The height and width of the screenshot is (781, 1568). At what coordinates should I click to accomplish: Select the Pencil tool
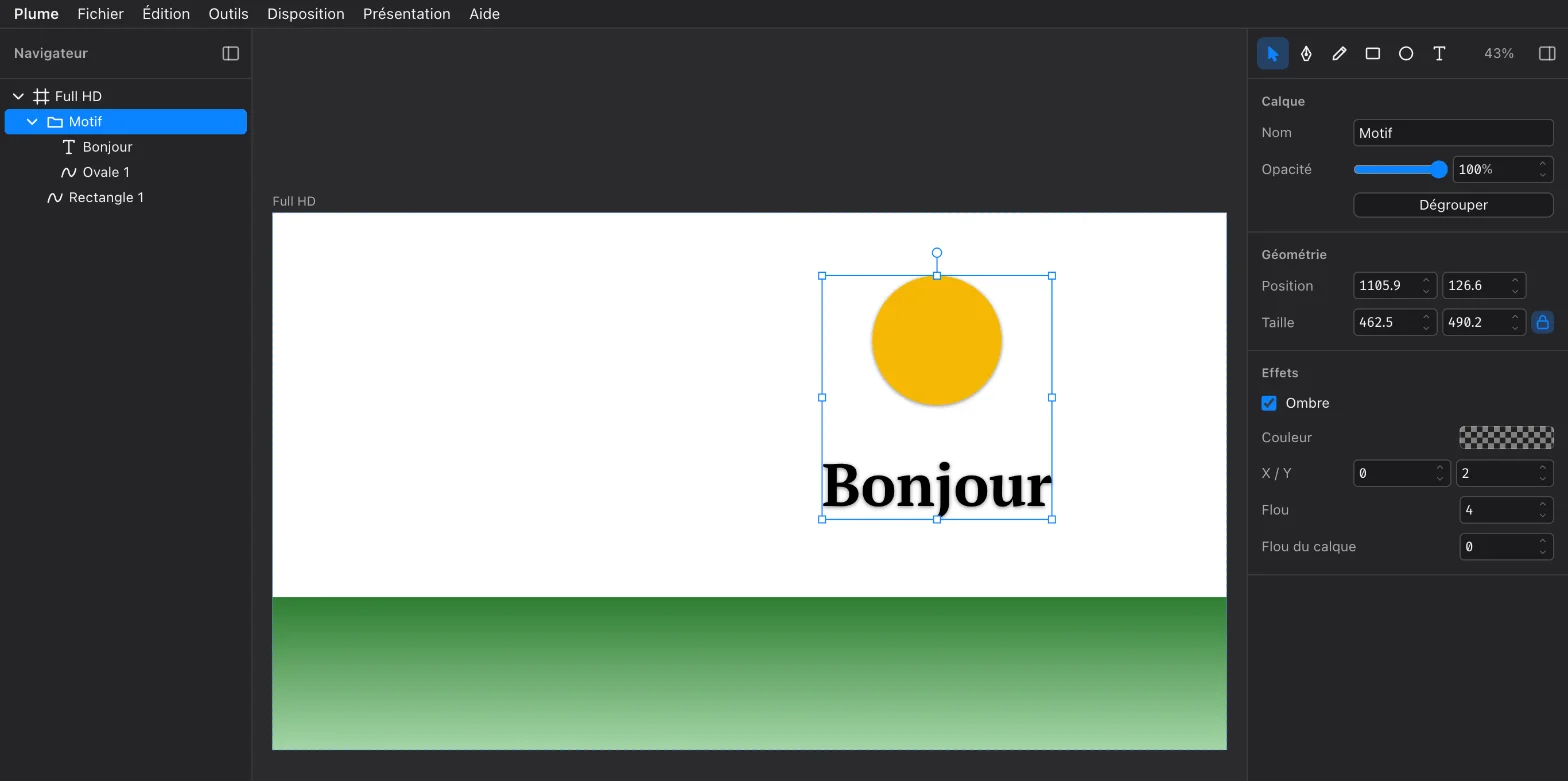(1339, 53)
